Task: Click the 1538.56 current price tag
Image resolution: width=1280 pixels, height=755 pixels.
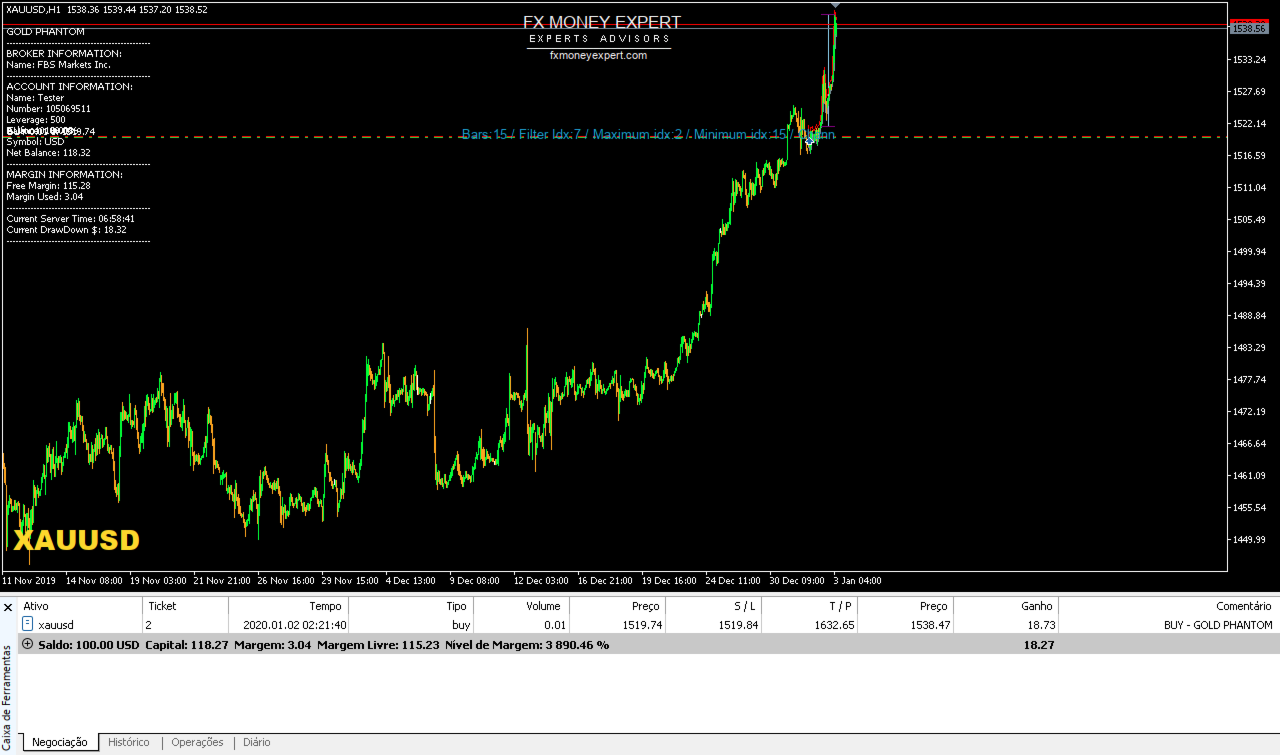Action: tap(1250, 29)
